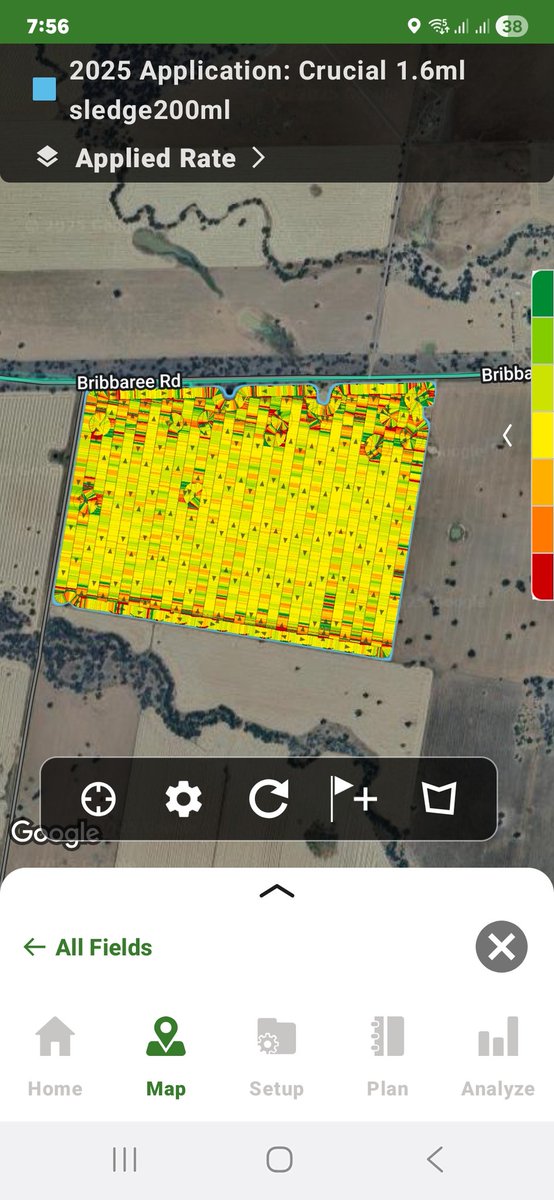Add a flag marker
Image resolution: width=554 pixels, height=1200 pixels.
354,799
